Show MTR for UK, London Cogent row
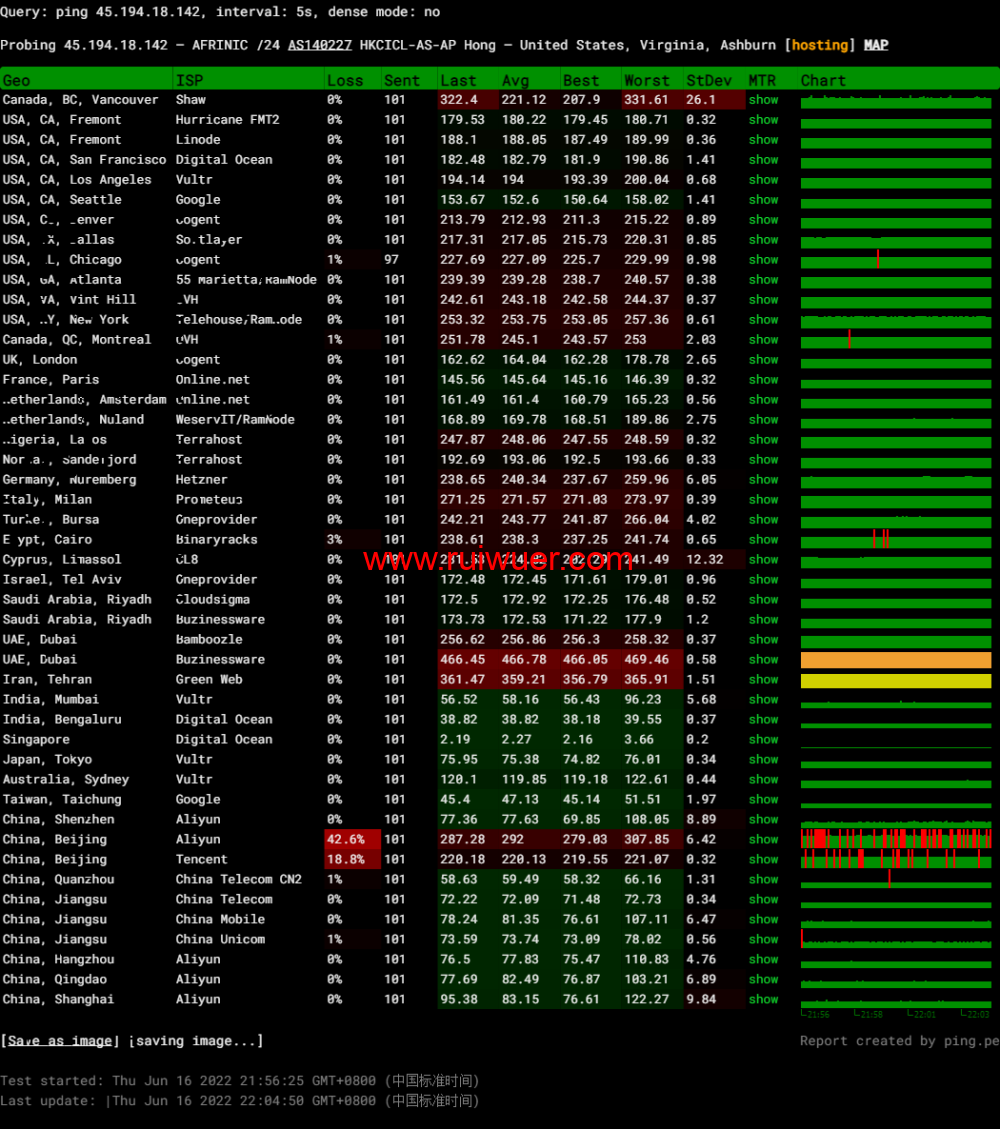This screenshot has height=1129, width=1000. (x=763, y=360)
